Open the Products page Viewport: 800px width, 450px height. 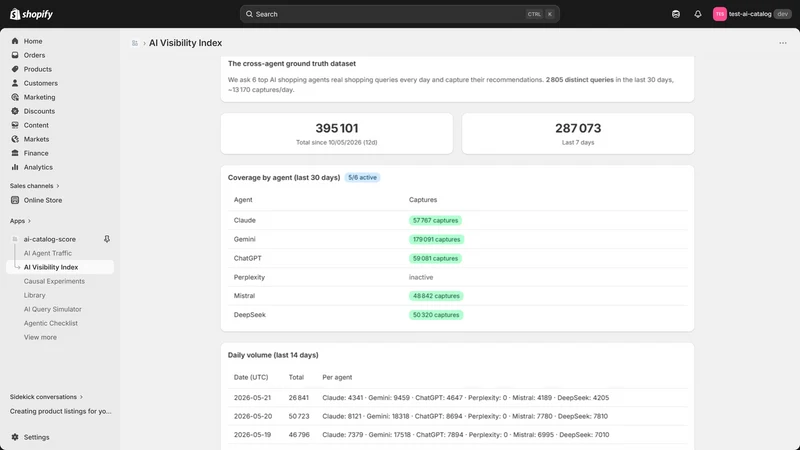(38, 69)
